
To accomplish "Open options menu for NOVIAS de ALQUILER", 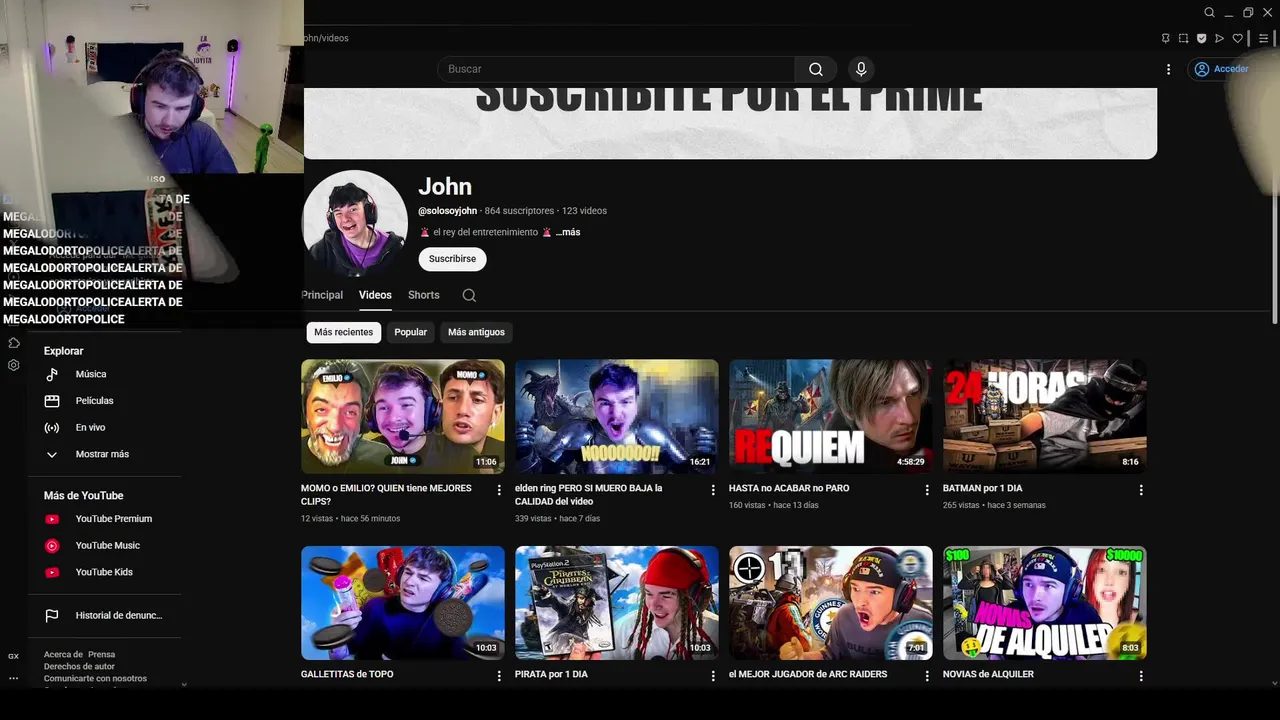I will (x=1141, y=676).
